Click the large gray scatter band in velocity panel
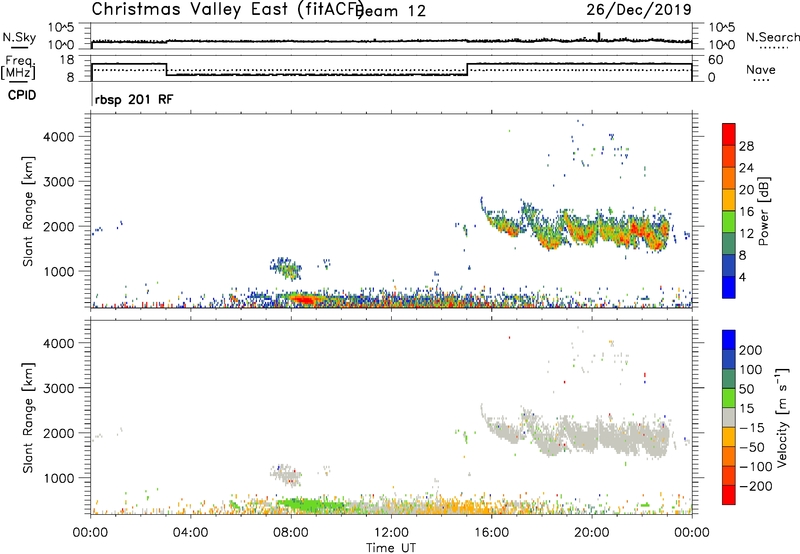800x554 pixels. pos(577,433)
